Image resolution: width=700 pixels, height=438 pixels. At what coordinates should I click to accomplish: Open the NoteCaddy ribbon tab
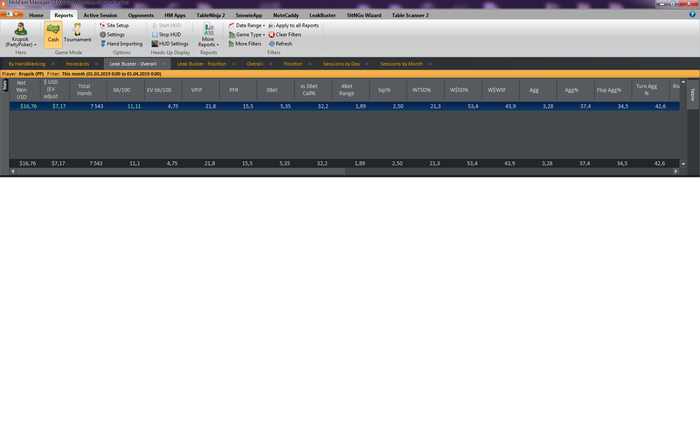[x=286, y=15]
